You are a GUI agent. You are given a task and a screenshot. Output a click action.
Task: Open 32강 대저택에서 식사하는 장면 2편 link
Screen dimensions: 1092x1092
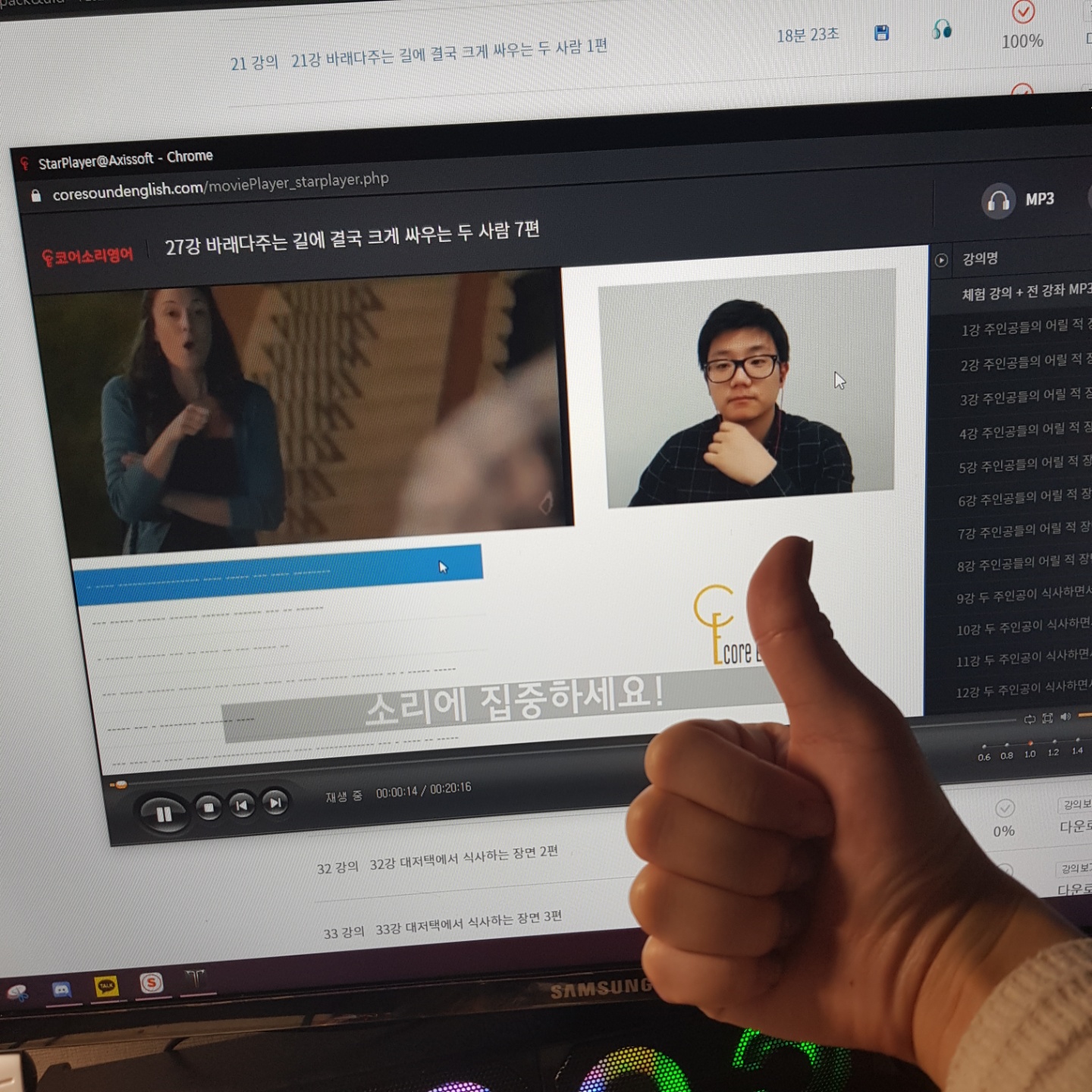coord(463,858)
